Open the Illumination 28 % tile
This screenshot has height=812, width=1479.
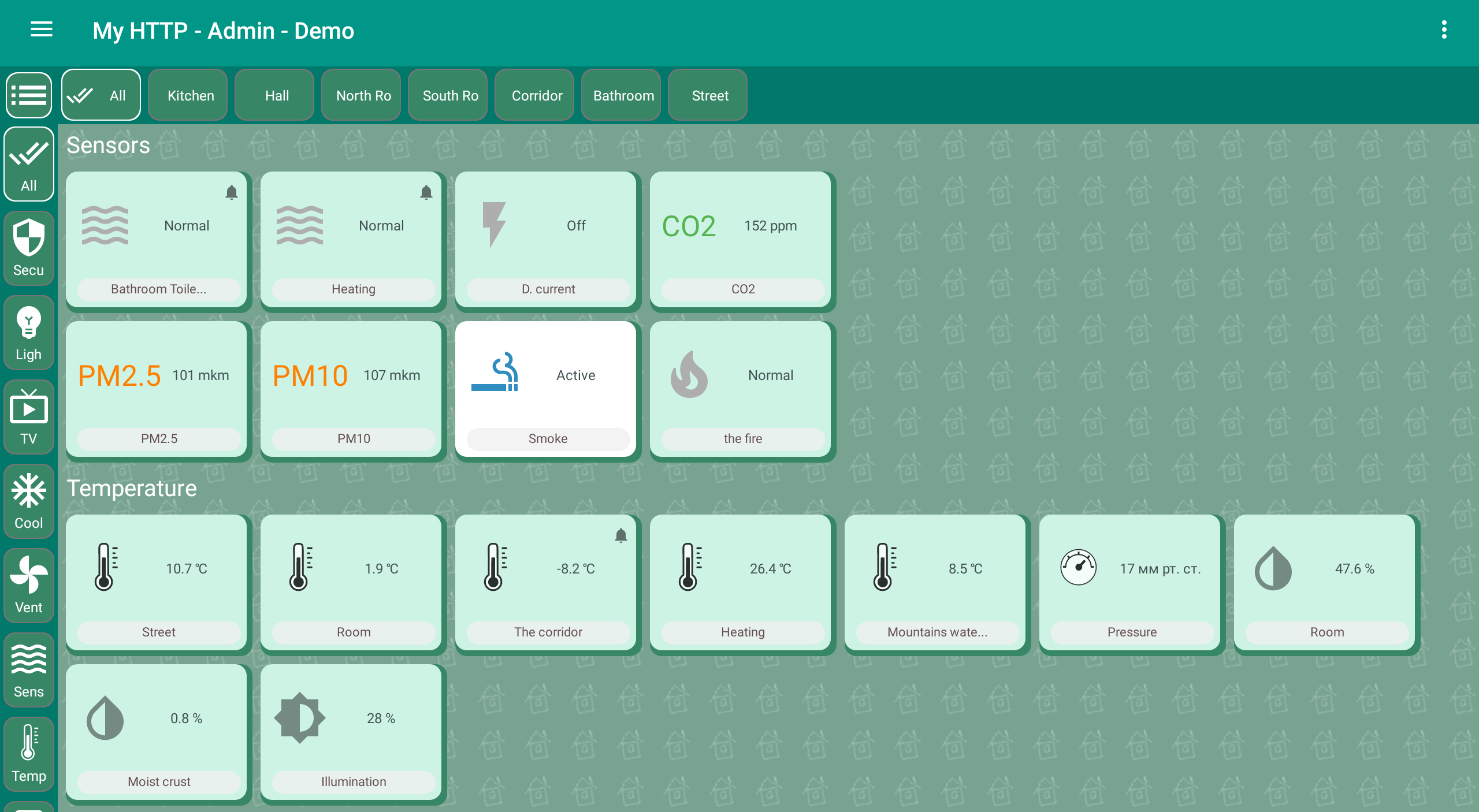pyautogui.click(x=351, y=732)
